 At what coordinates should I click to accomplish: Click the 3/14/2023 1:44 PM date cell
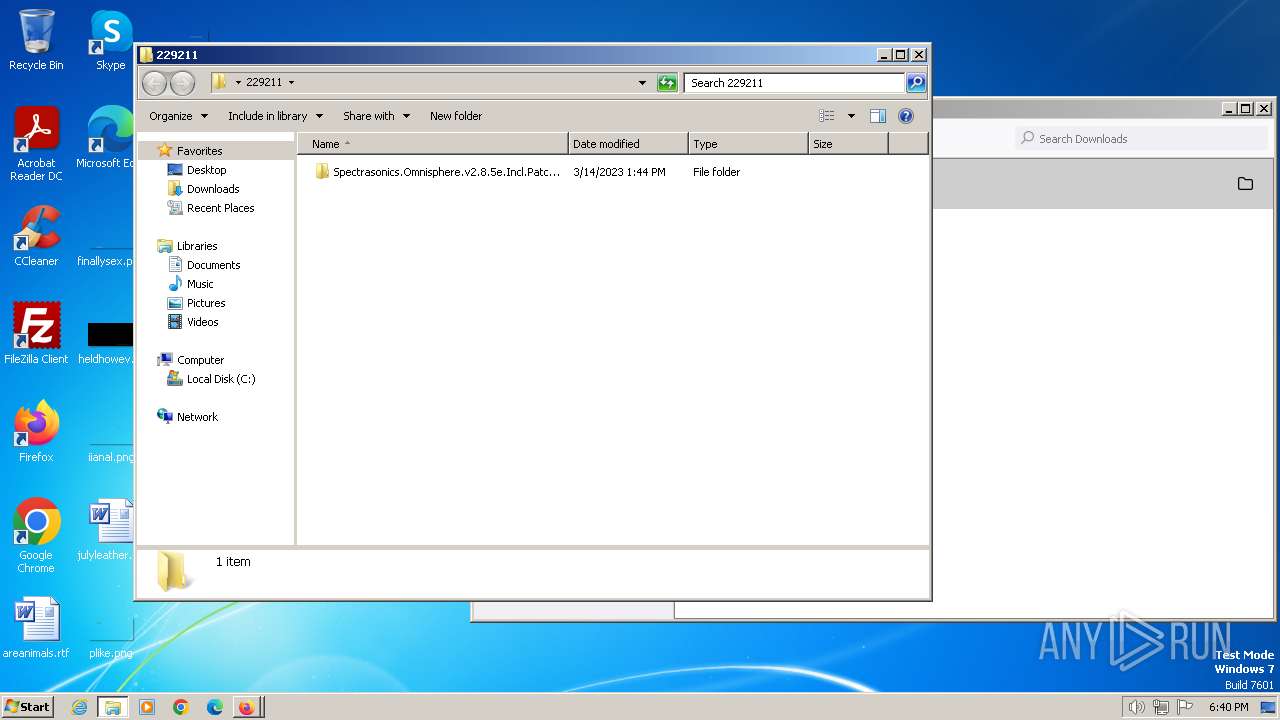click(619, 172)
